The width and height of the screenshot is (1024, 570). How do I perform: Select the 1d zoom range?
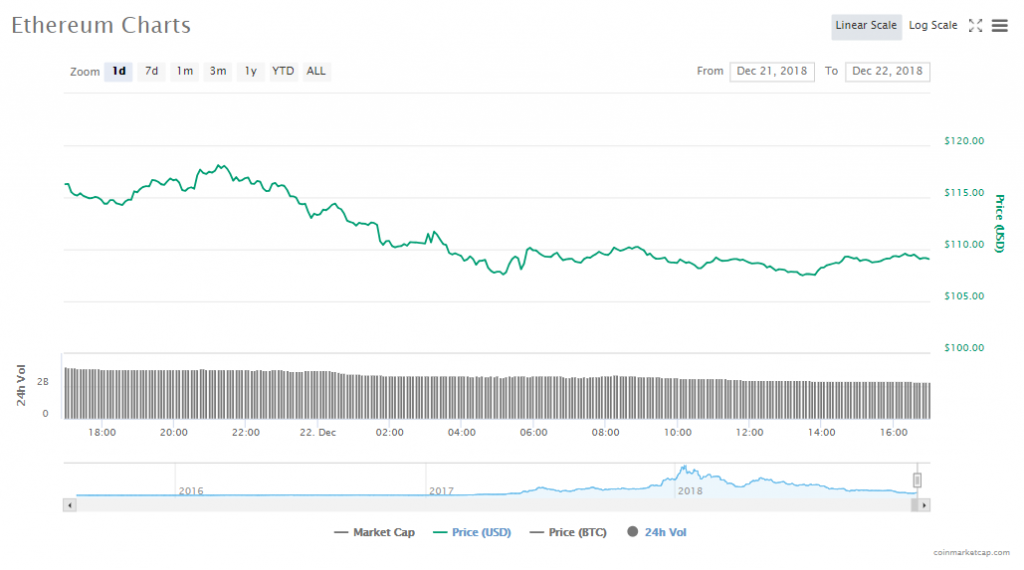pyautogui.click(x=119, y=72)
